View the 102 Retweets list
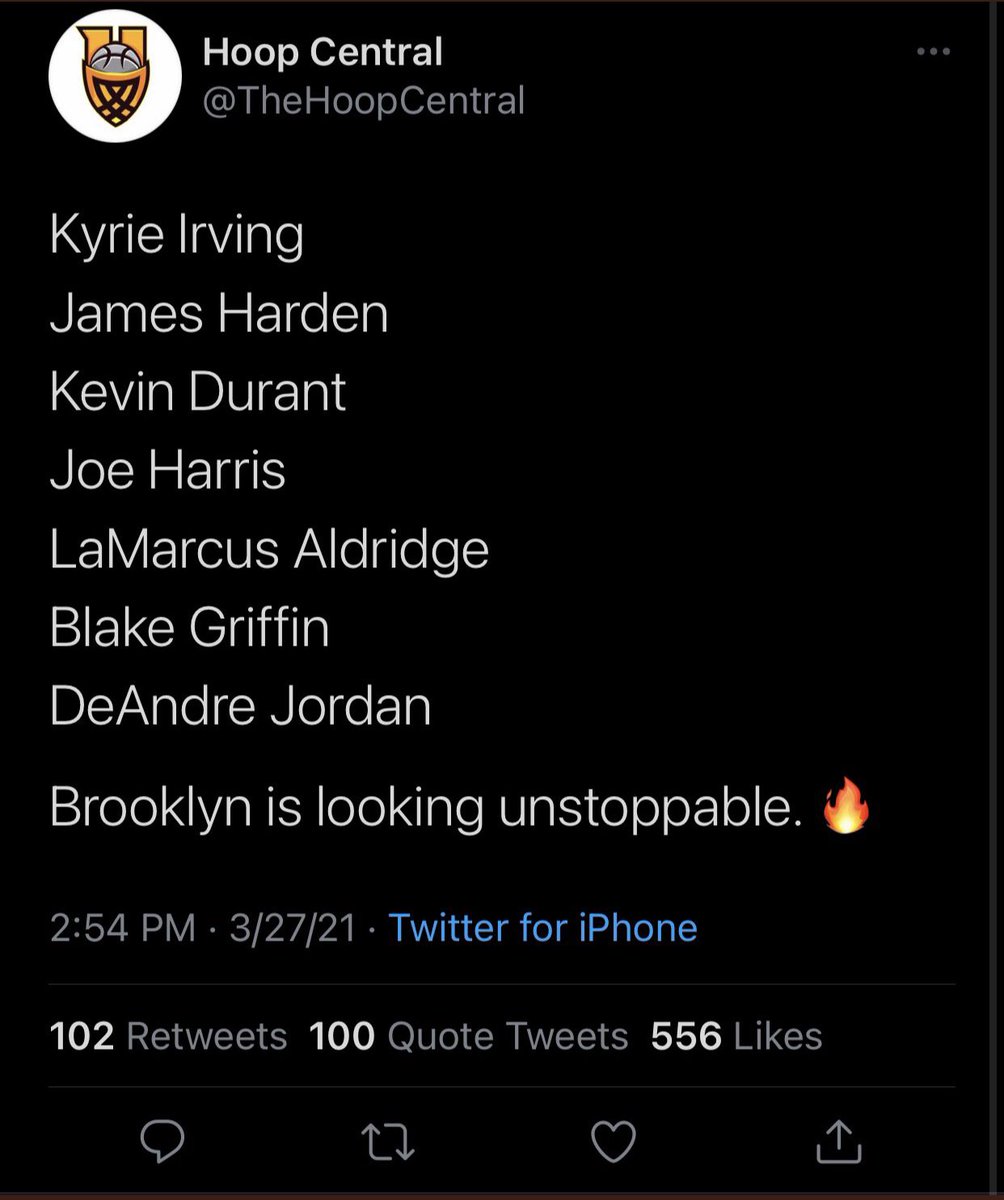Image resolution: width=1004 pixels, height=1200 pixels. 168,1036
